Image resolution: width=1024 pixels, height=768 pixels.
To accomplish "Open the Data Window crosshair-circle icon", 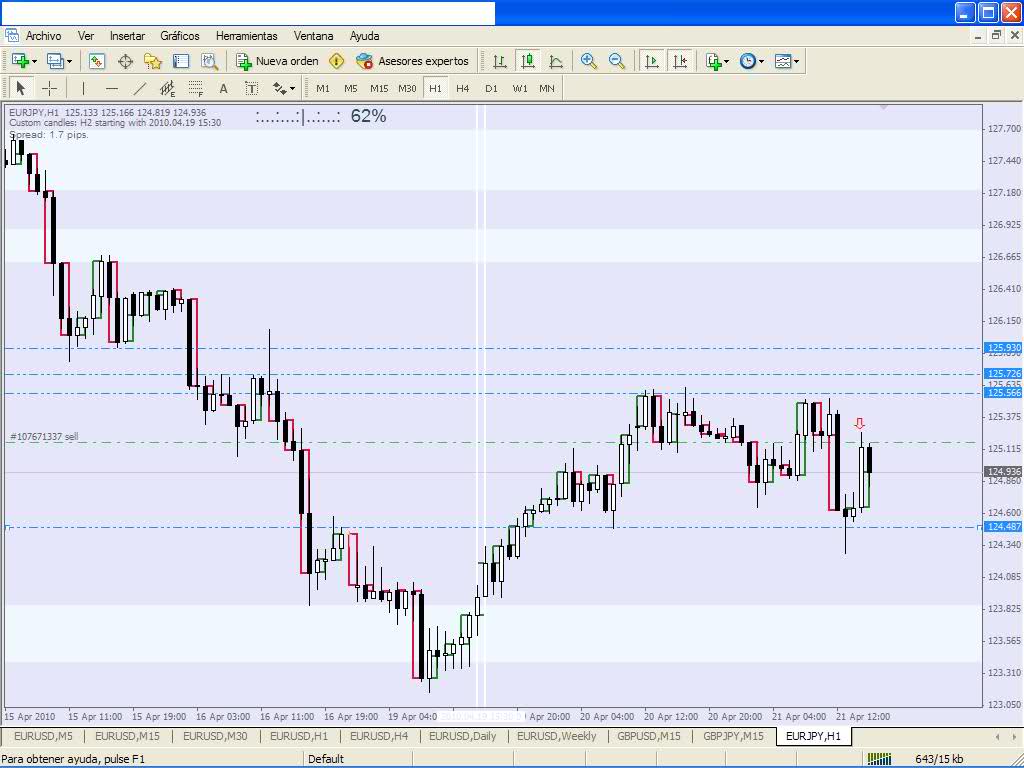I will (x=125, y=61).
